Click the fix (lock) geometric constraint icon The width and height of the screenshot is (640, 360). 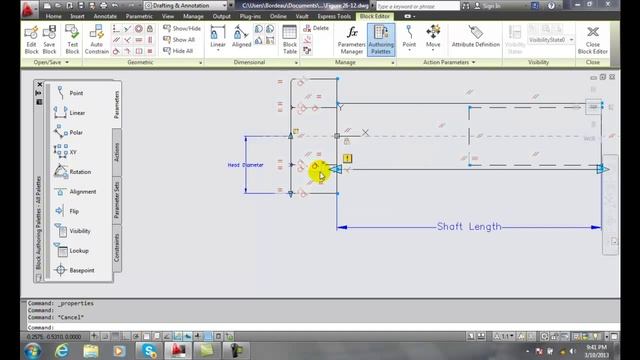point(150,29)
